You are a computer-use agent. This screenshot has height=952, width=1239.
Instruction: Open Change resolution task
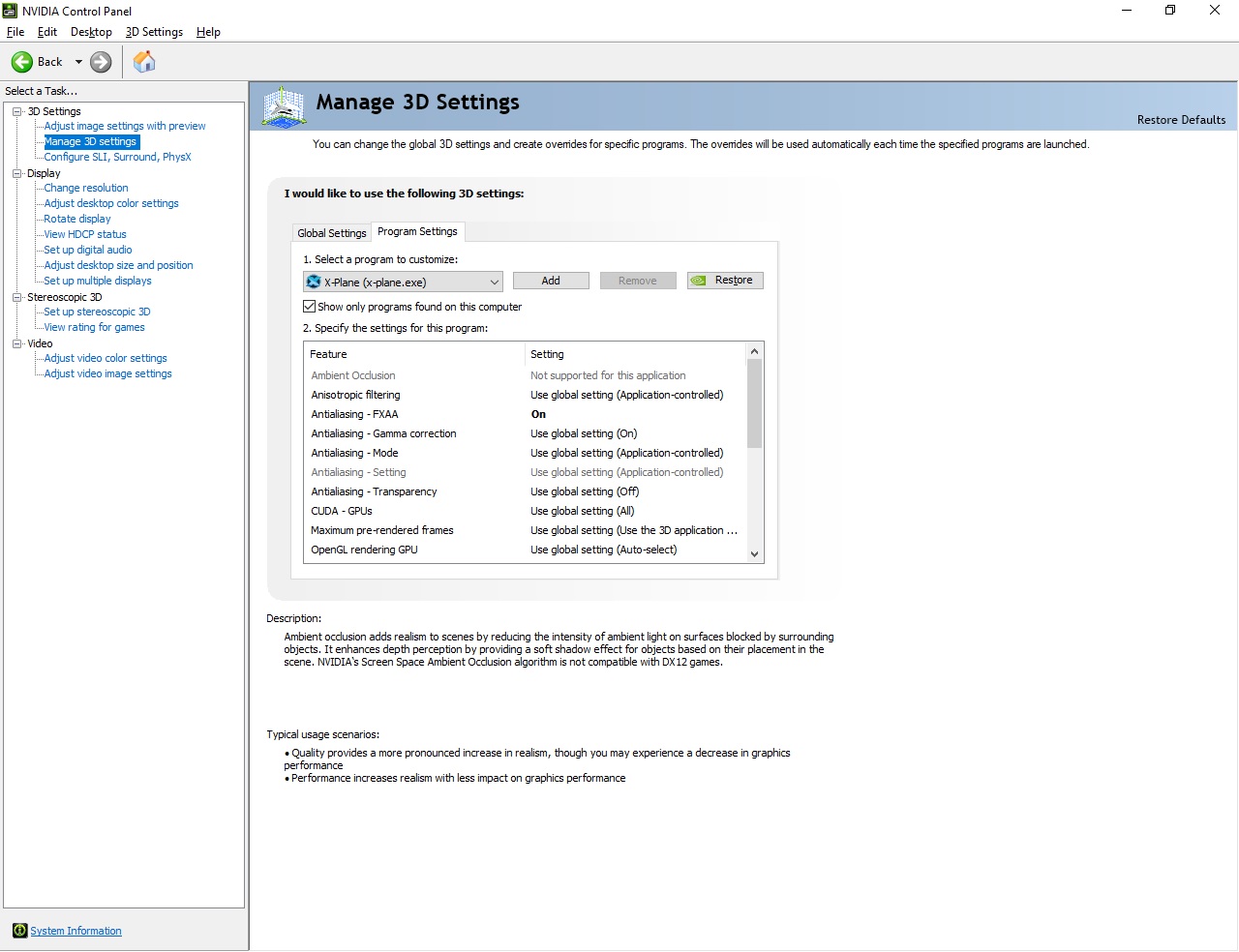86,188
